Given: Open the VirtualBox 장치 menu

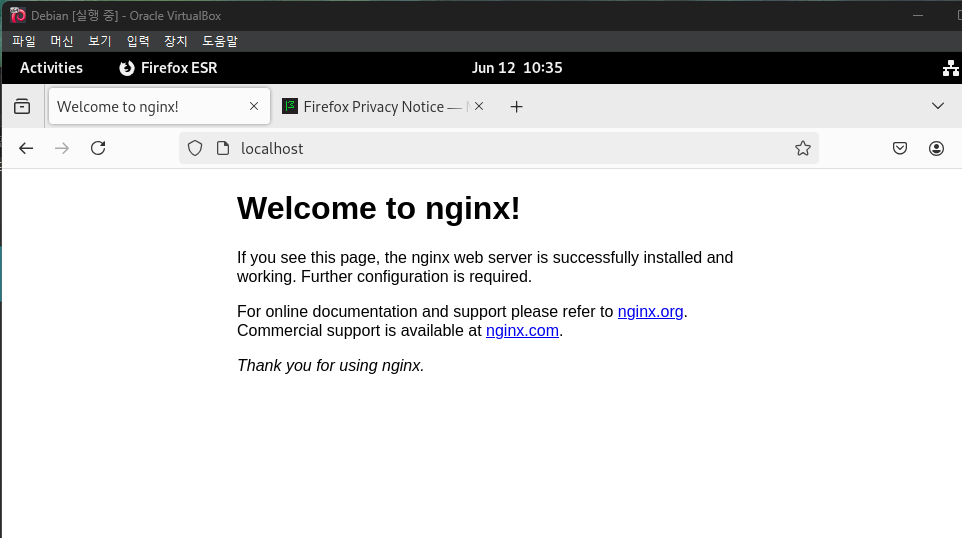Looking at the screenshot, I should [175, 41].
